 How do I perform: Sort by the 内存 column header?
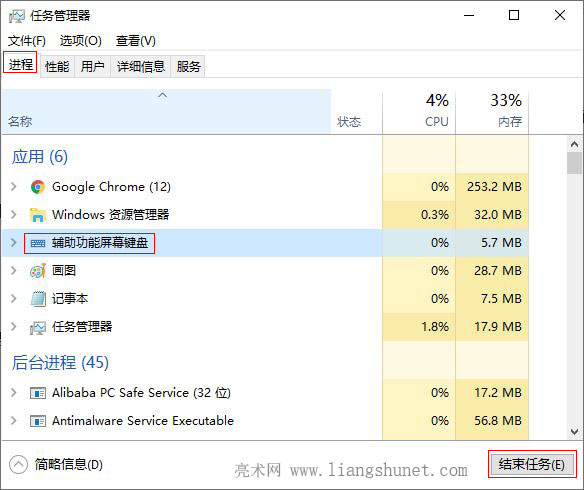pyautogui.click(x=492, y=111)
